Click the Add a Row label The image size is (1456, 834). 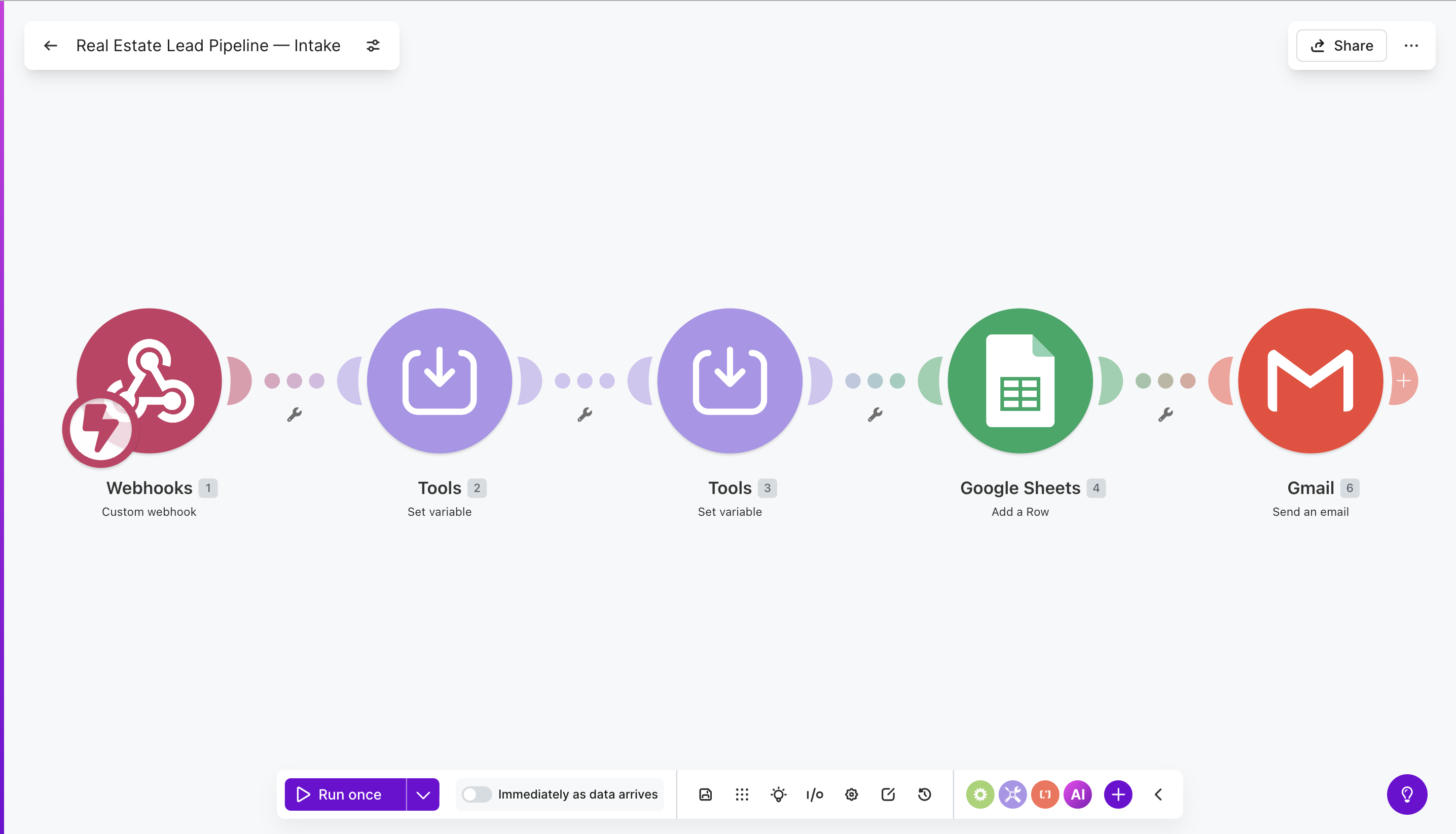[1020, 512]
